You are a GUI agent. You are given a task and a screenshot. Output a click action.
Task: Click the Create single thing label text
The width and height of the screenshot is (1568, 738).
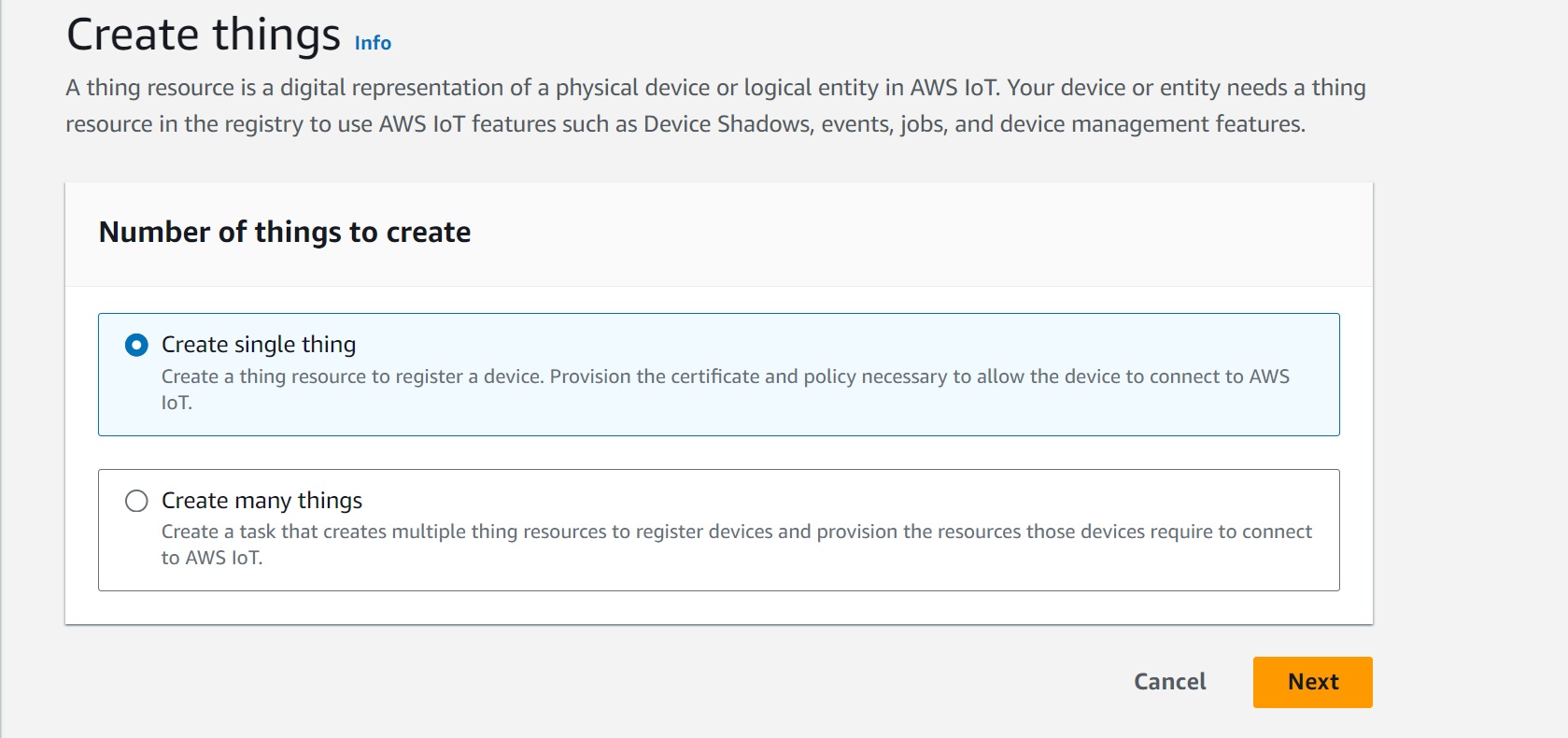tap(259, 345)
